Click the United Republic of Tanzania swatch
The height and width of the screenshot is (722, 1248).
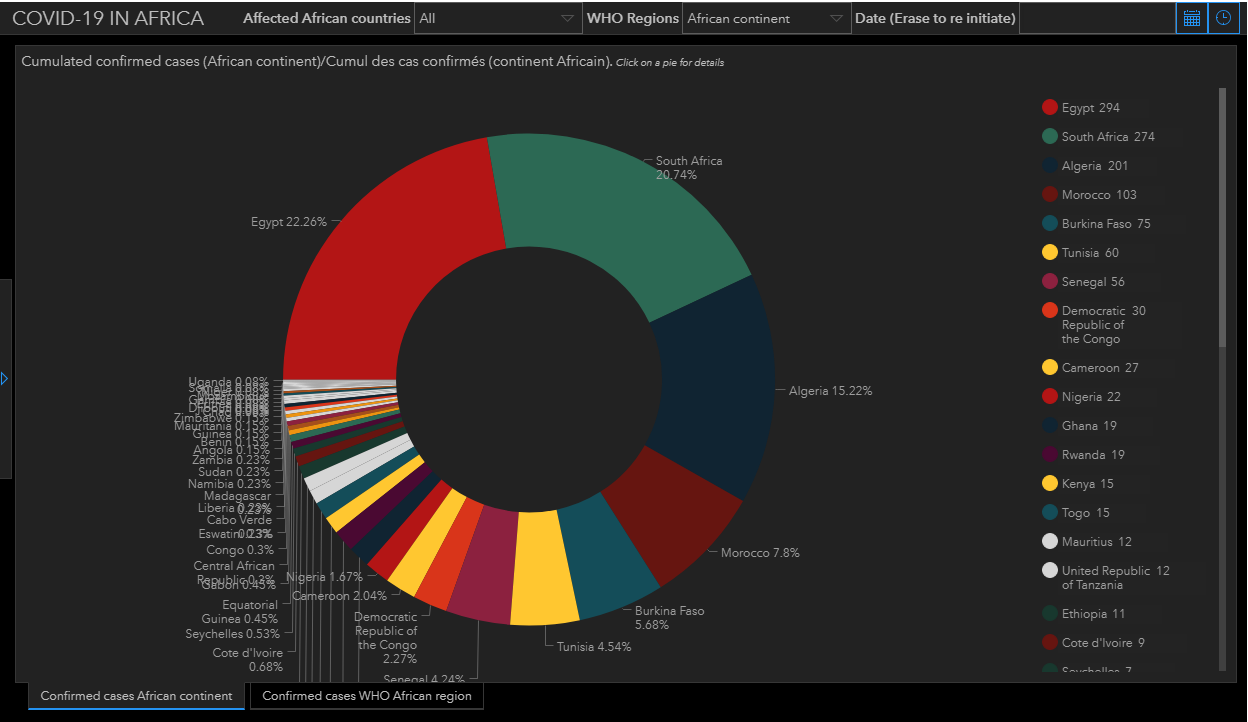(x=1050, y=571)
